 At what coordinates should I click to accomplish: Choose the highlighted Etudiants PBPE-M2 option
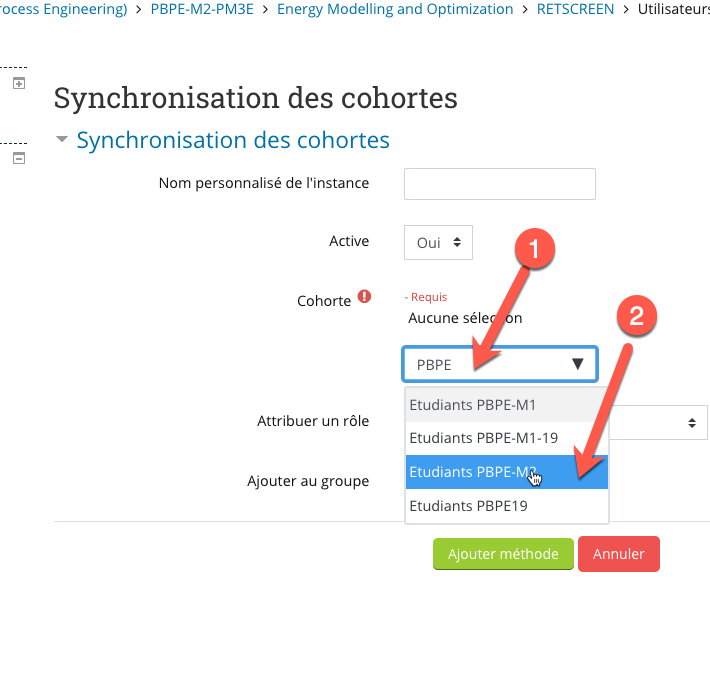click(x=506, y=472)
